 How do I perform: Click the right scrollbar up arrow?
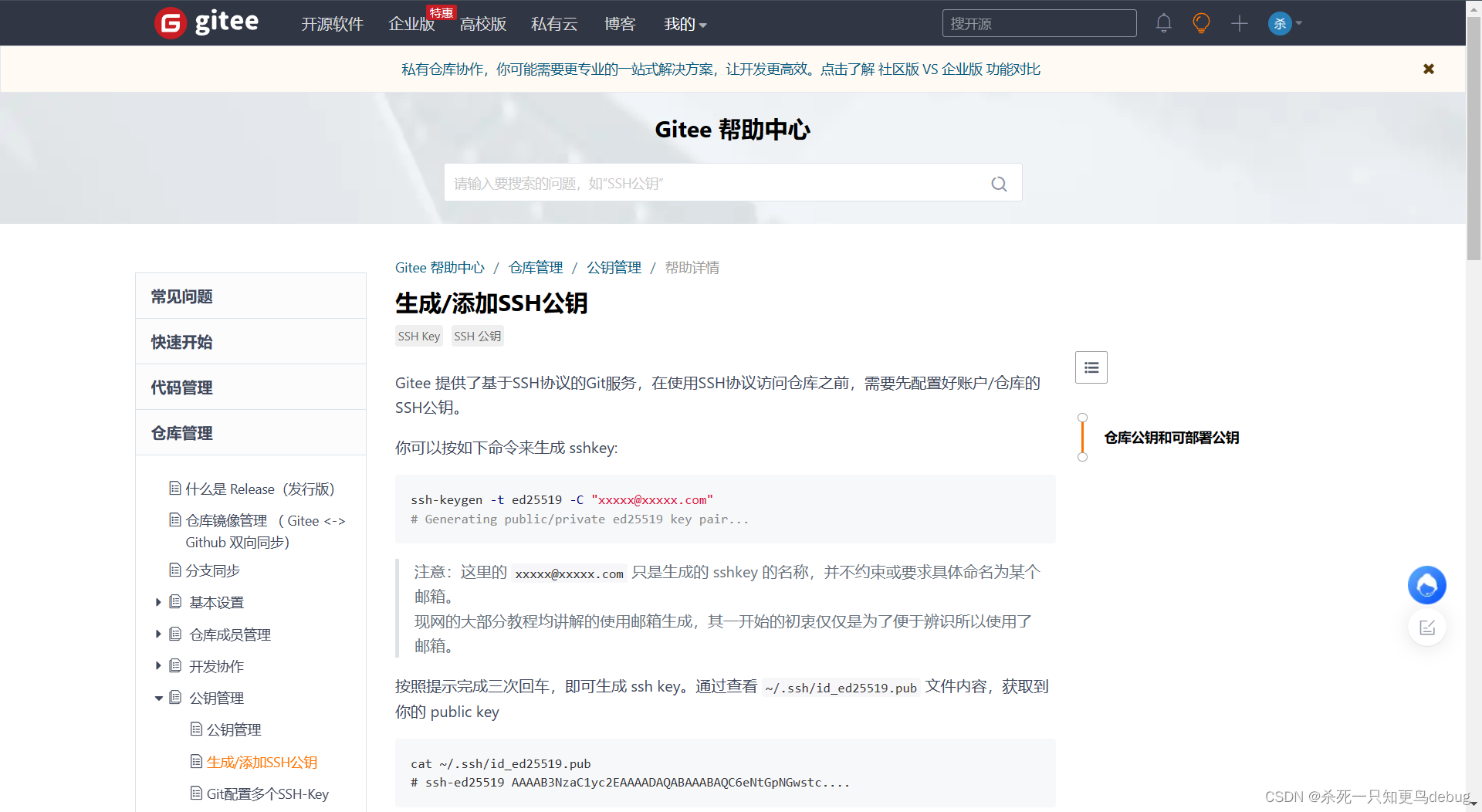1473,8
